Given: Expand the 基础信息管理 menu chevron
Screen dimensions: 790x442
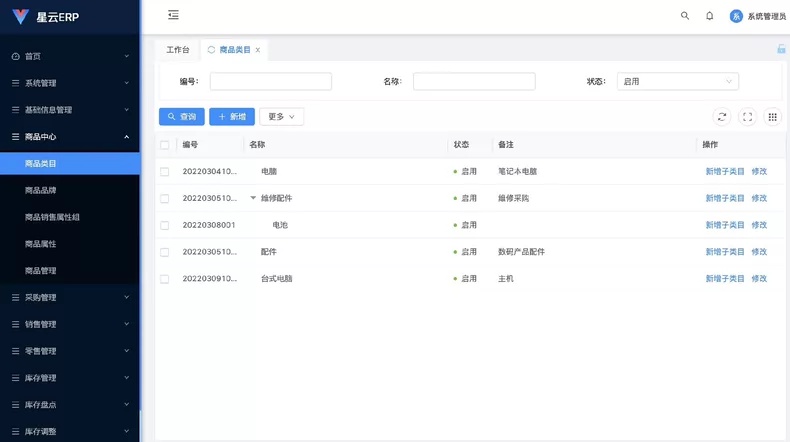Looking at the screenshot, I should [x=126, y=109].
